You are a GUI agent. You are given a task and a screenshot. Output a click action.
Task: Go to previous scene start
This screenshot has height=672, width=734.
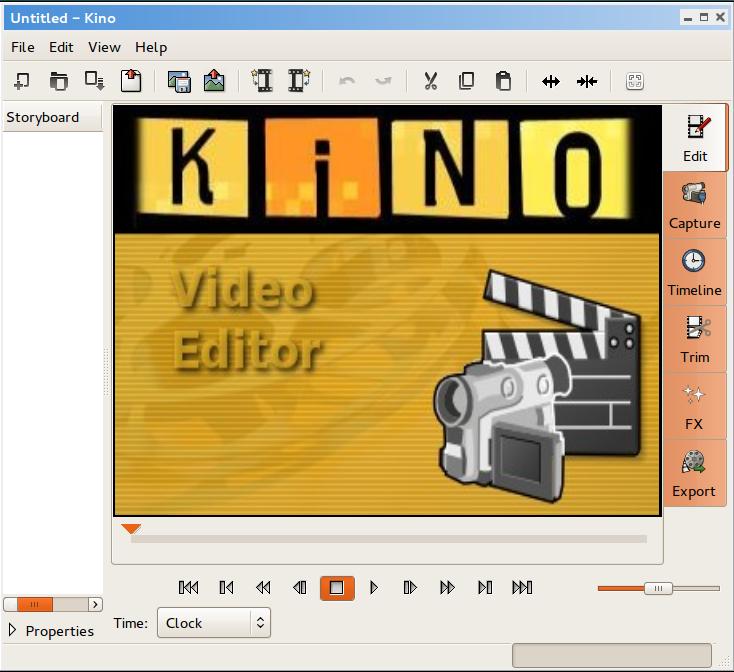226,587
